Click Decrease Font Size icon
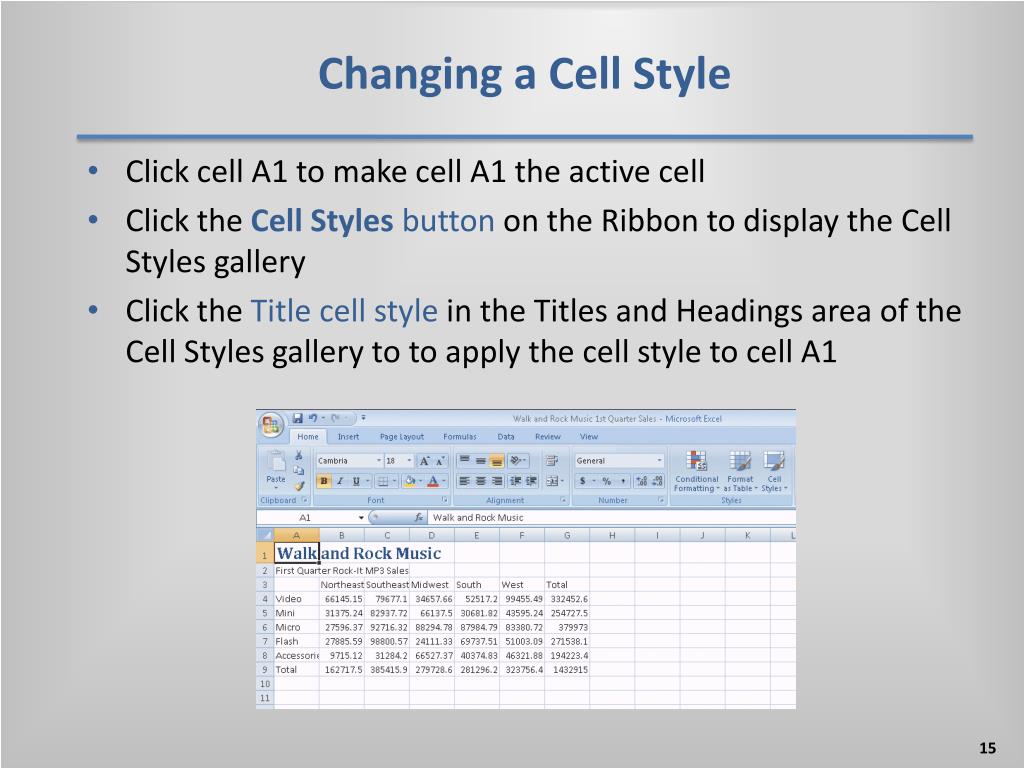The height and width of the screenshot is (768, 1024). pos(440,461)
